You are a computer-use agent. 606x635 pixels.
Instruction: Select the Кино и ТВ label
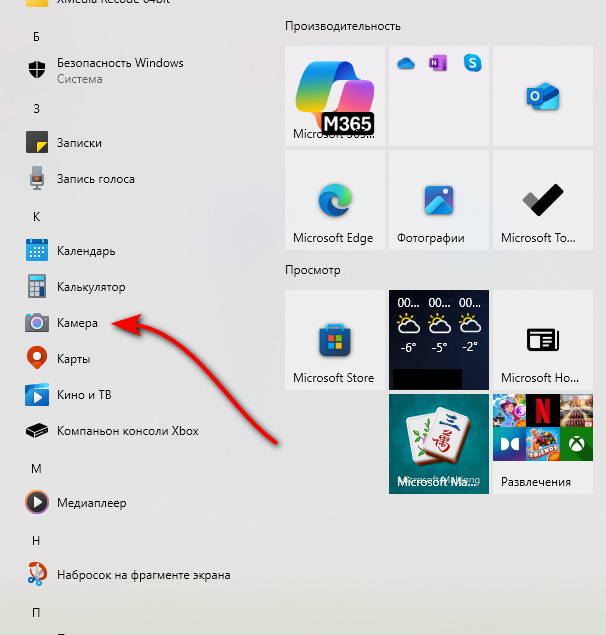[84, 394]
